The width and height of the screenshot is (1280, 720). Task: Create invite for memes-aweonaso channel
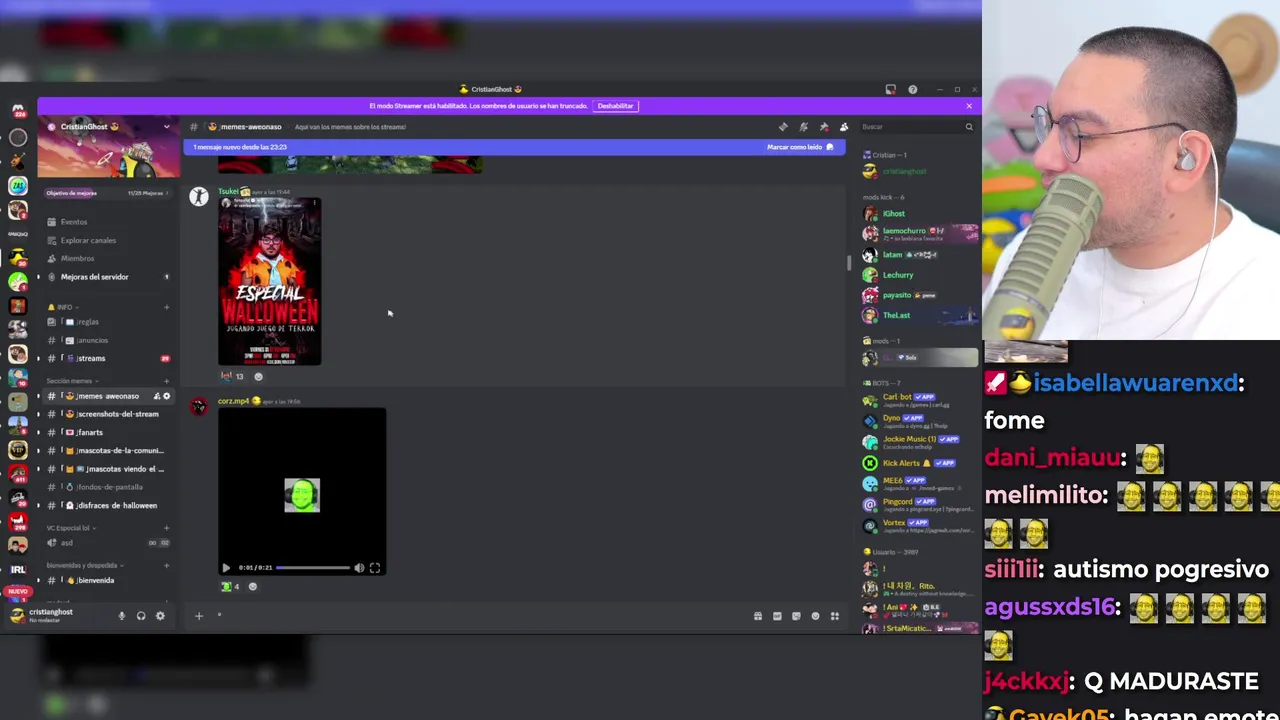point(156,396)
